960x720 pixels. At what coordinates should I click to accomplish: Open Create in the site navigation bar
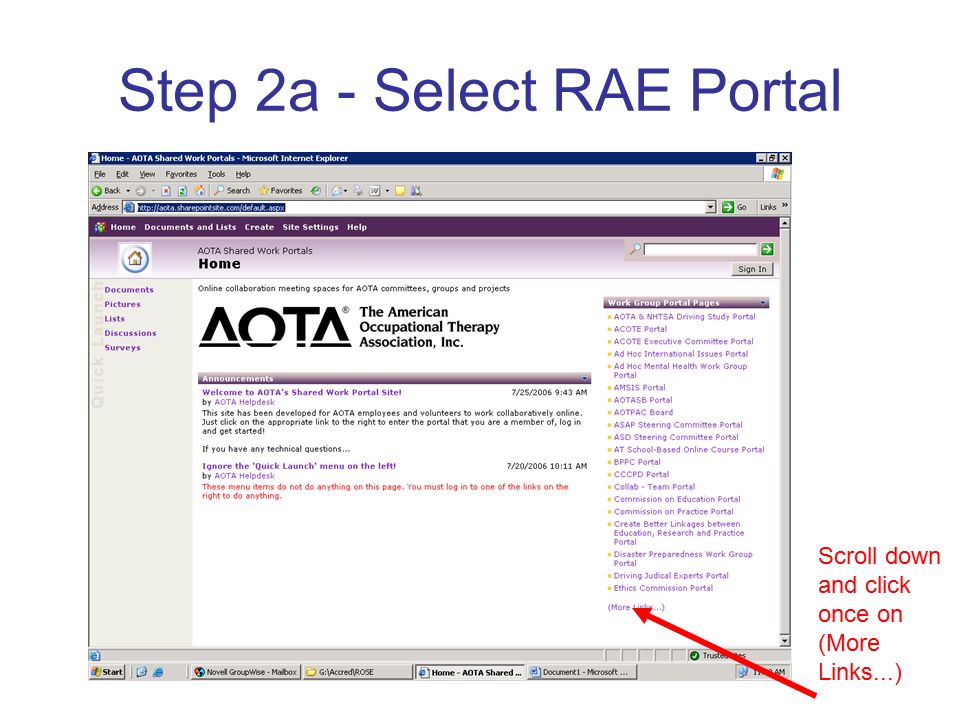[259, 227]
